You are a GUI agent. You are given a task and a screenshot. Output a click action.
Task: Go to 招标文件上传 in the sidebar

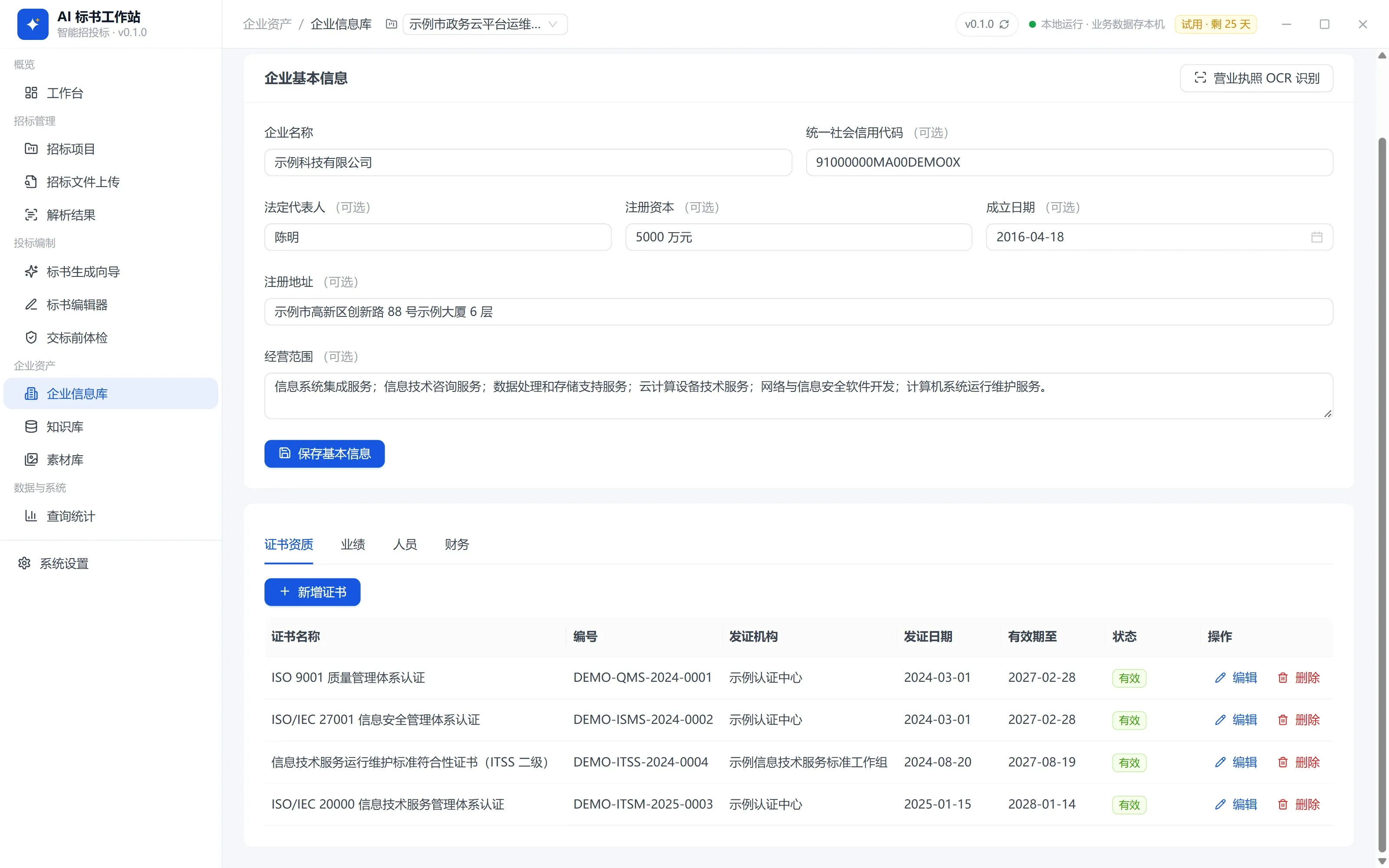pyautogui.click(x=111, y=182)
